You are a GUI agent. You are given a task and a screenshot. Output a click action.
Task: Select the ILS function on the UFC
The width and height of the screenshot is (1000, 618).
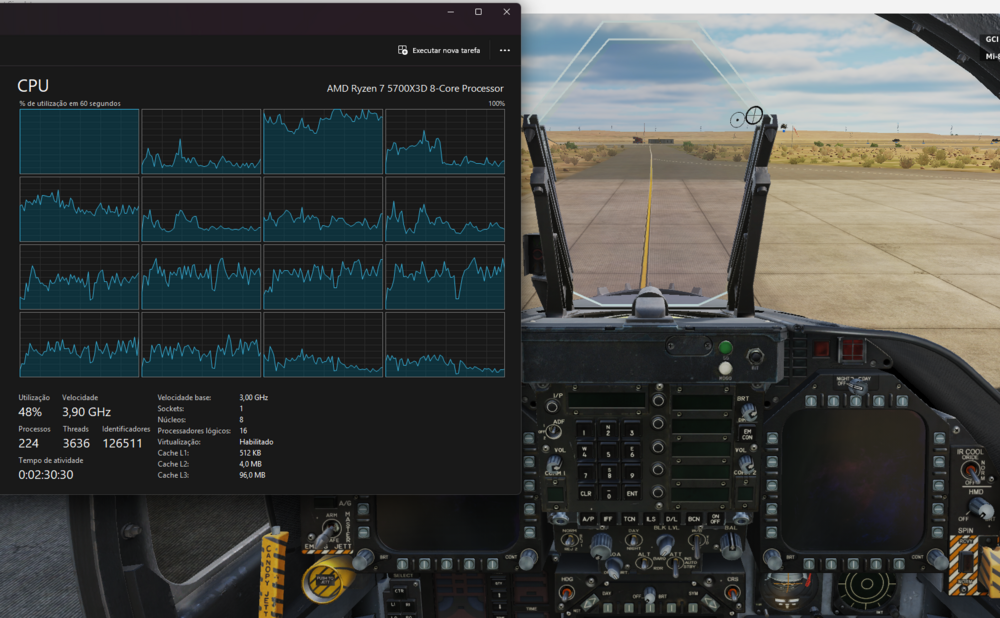click(x=651, y=519)
